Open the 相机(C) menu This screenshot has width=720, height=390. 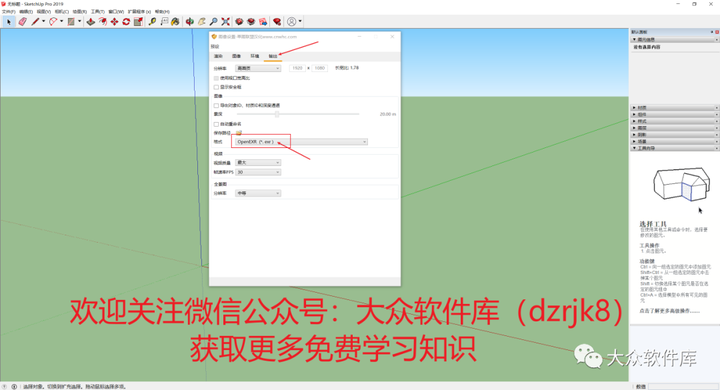(x=62, y=11)
